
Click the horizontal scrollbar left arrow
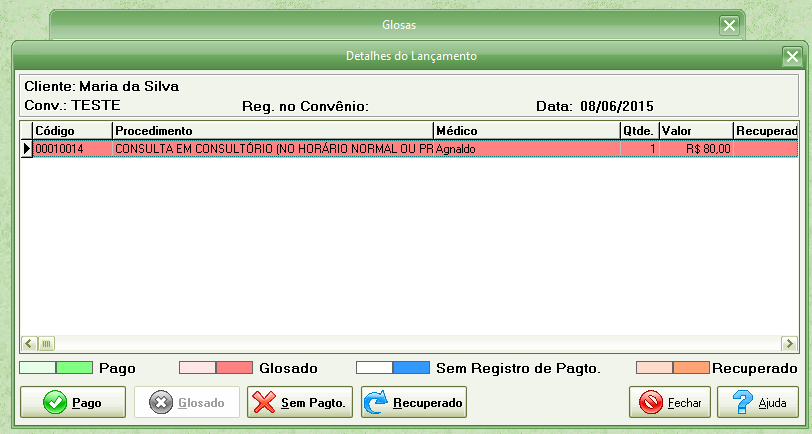coord(29,343)
